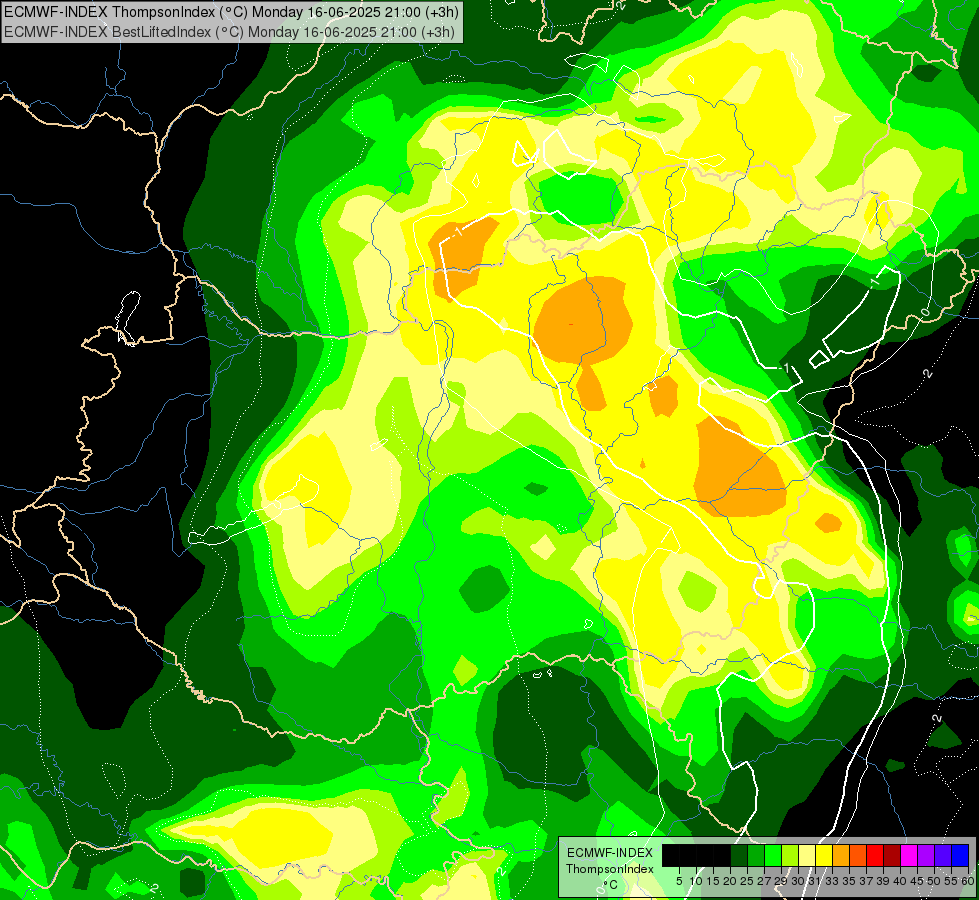Click the legend scale value 45

coord(917,881)
